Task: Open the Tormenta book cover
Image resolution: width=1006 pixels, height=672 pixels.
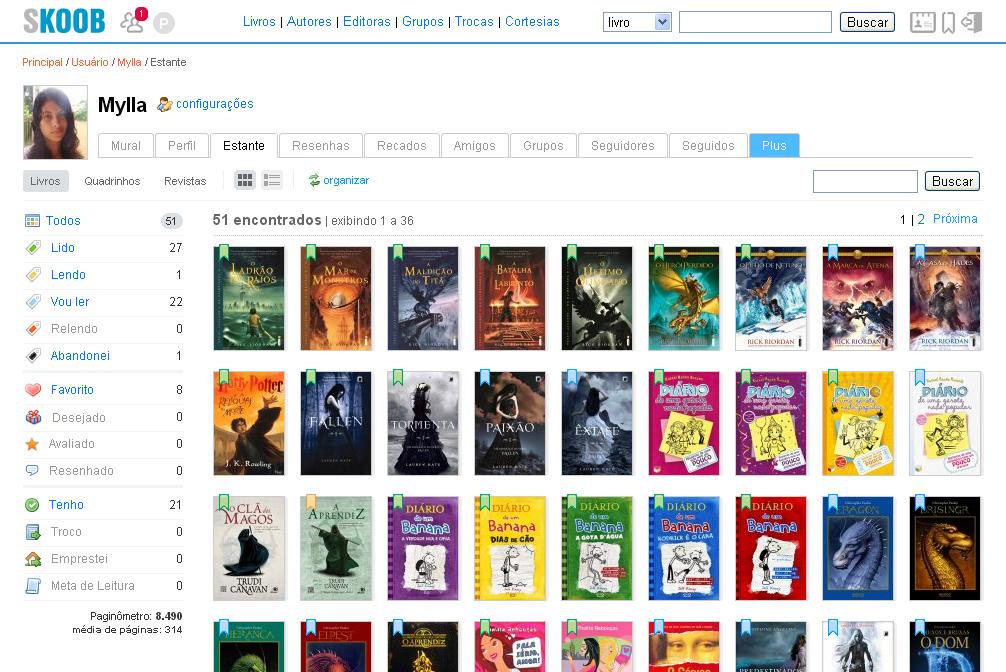Action: 423,424
